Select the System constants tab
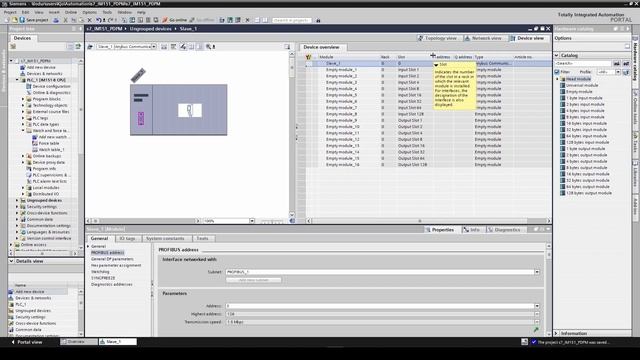 [x=165, y=238]
